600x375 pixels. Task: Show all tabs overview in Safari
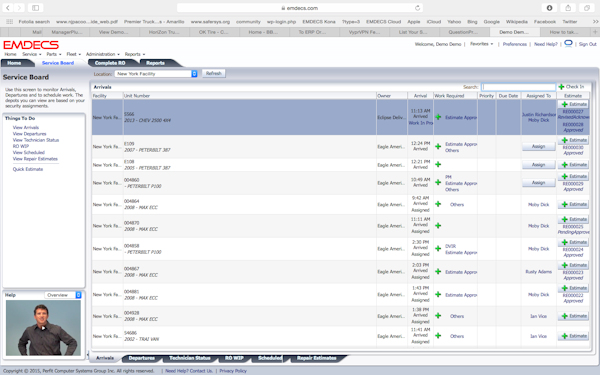(x=586, y=8)
